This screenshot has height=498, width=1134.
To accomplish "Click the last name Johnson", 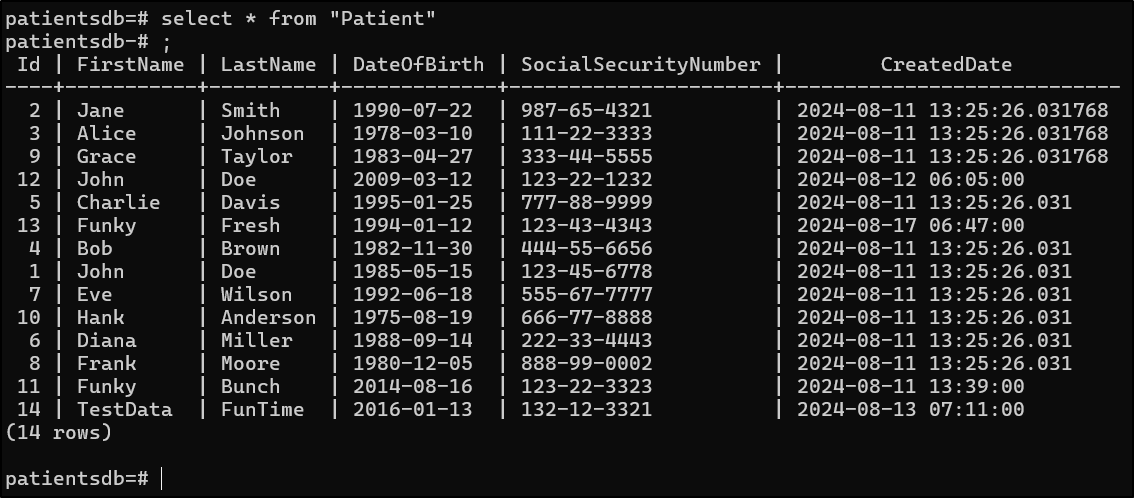I will (x=262, y=134).
